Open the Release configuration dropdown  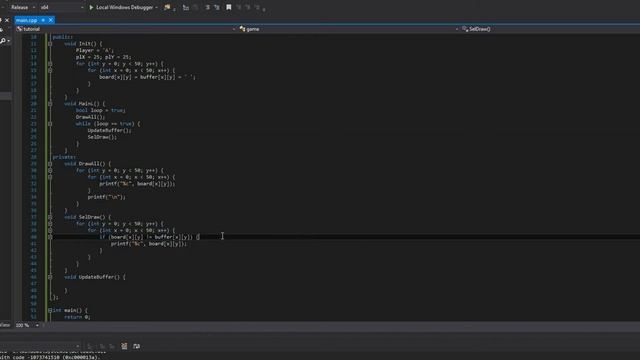(x=22, y=7)
